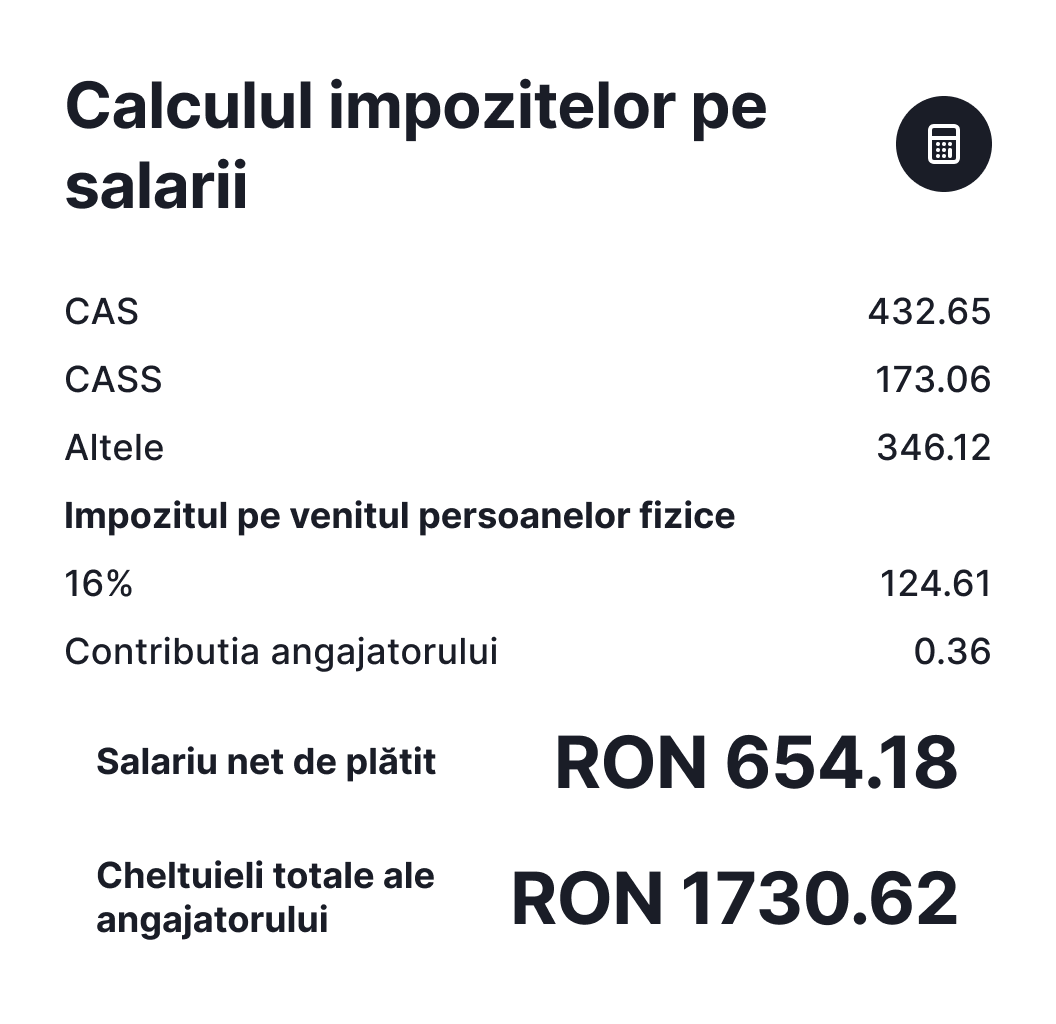The image size is (1056, 1024).
Task: Select the CASS amount 173.06
Action: pos(933,380)
